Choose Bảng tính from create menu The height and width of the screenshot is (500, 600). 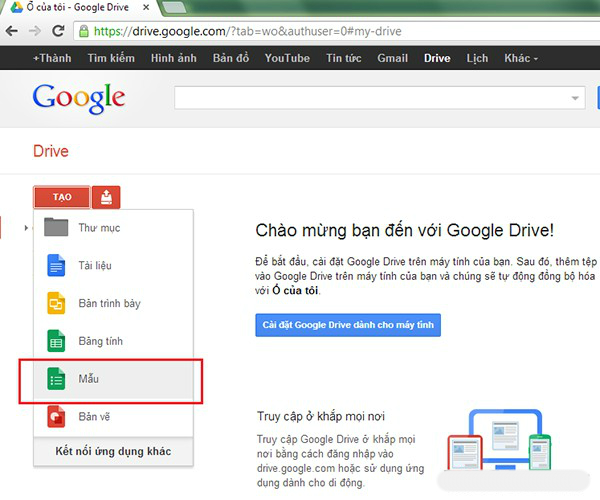113,341
